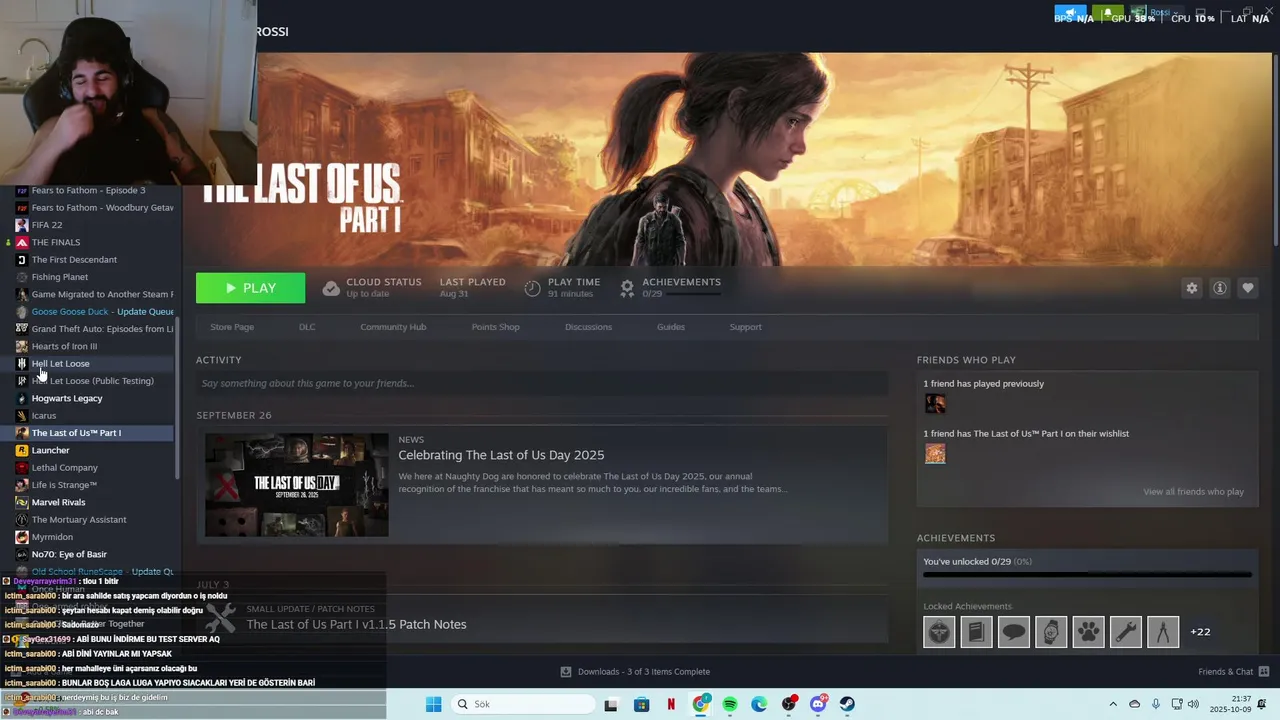
Task: Show hidden system tray icons
Action: pyautogui.click(x=1113, y=704)
